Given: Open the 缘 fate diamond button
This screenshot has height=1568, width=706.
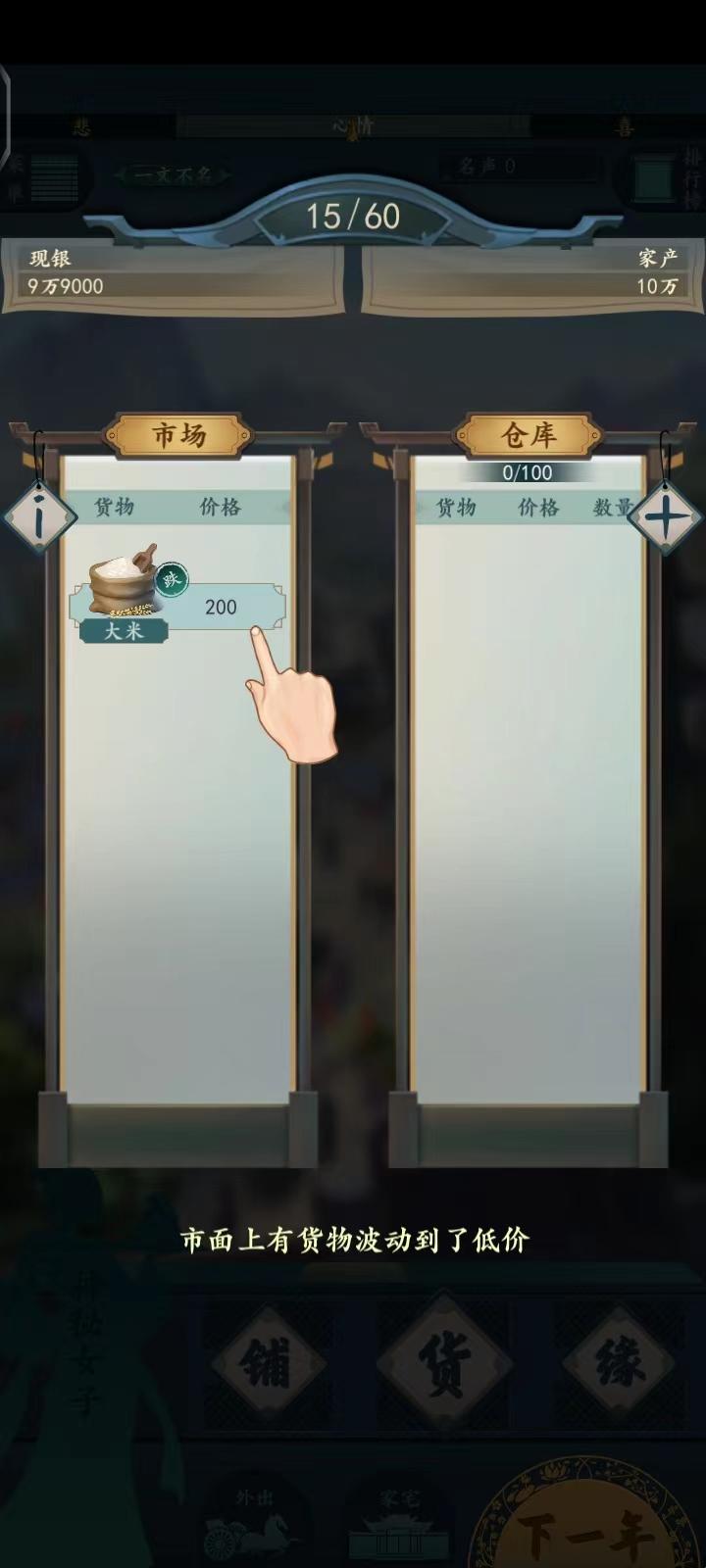Looking at the screenshot, I should (x=619, y=1363).
